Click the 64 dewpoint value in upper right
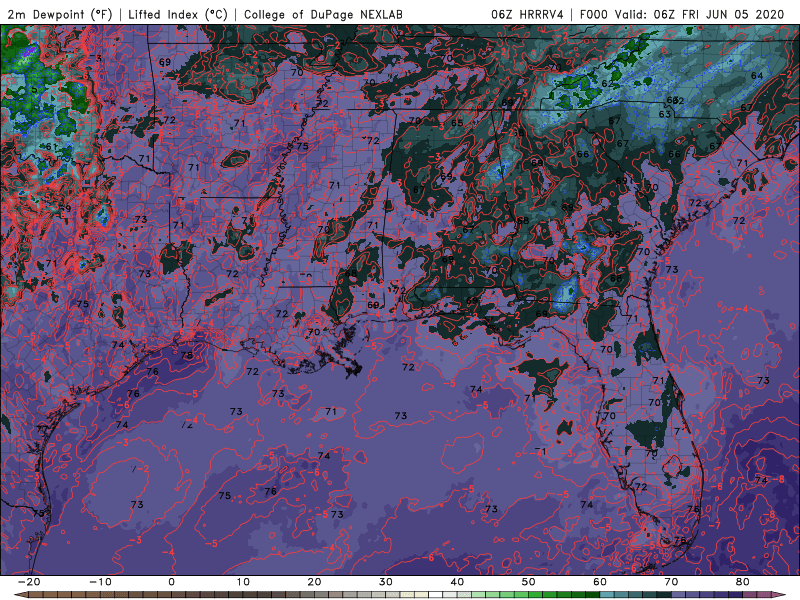Screen dimensions: 800x600 click(757, 76)
